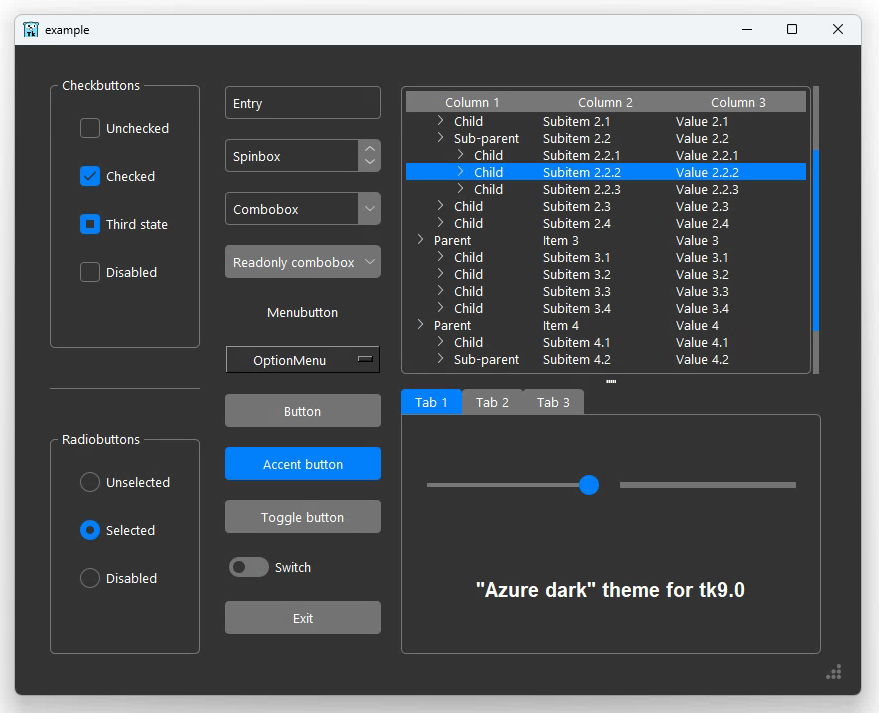Activate the Toggle button

coord(303,517)
